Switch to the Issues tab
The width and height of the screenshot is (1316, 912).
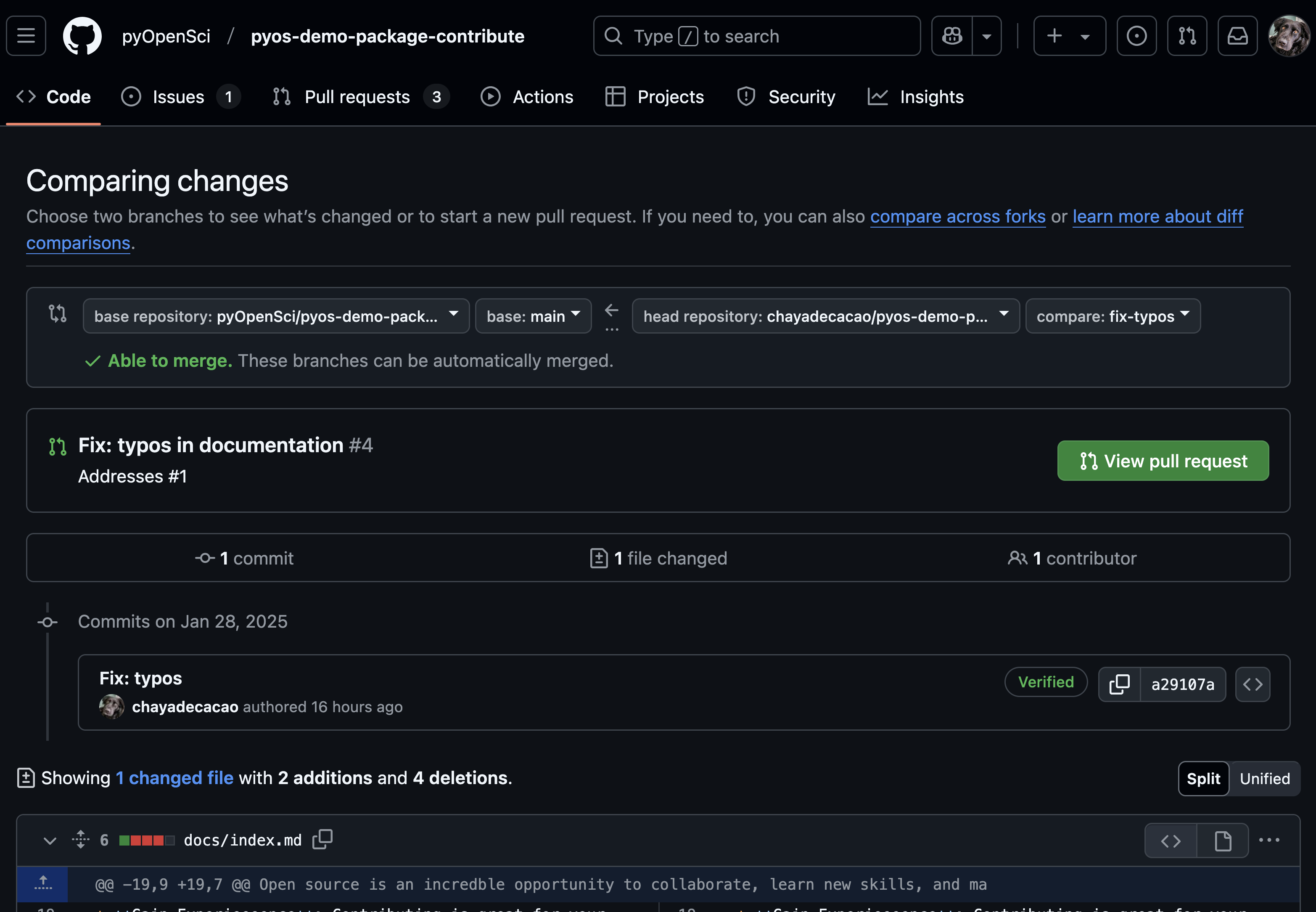coord(180,97)
